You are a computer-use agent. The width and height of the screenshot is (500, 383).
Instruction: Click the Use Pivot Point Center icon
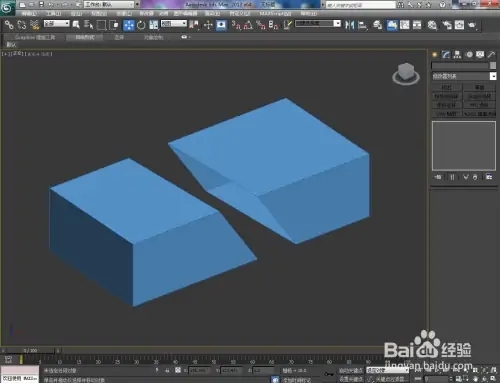tap(194, 25)
